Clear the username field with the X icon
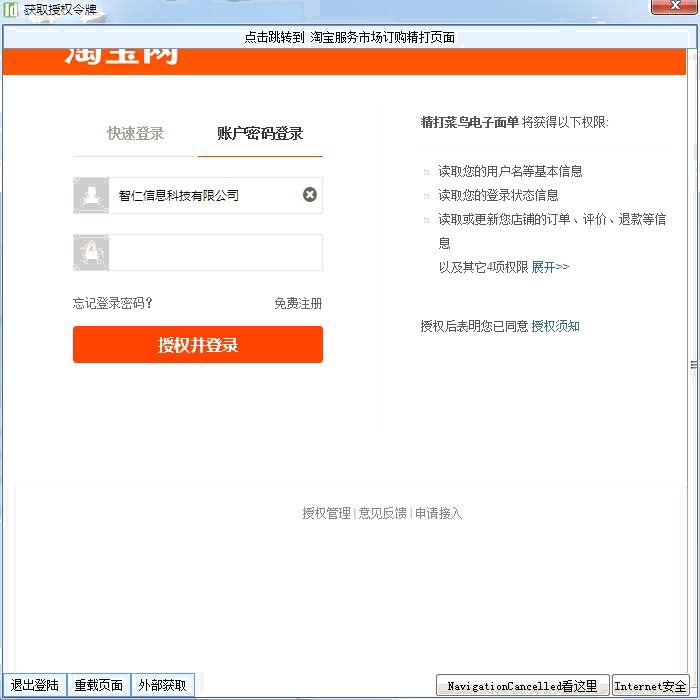Screen dimensions: 700x700 coord(310,195)
